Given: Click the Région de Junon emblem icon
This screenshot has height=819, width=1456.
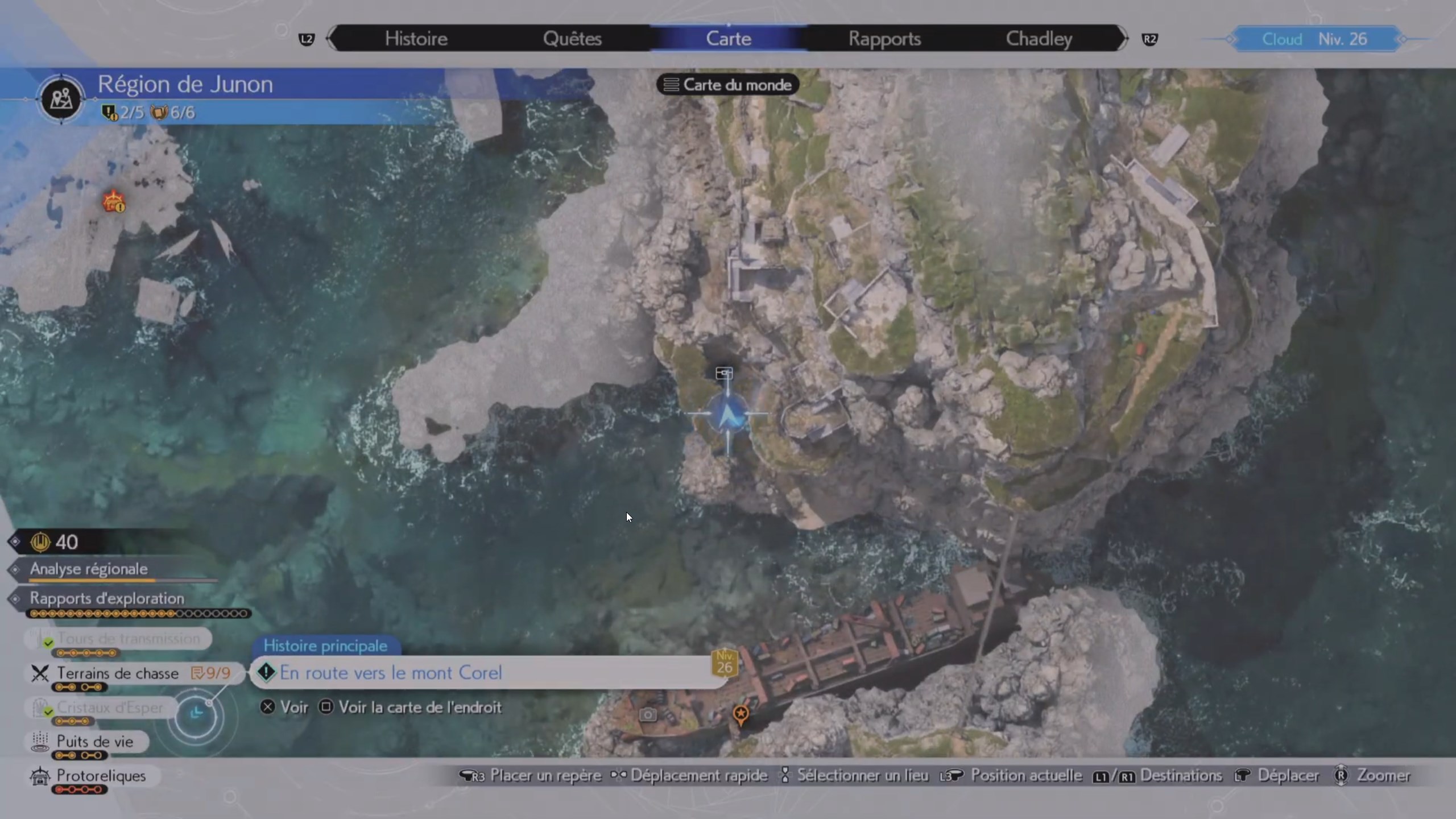Looking at the screenshot, I should (61, 99).
